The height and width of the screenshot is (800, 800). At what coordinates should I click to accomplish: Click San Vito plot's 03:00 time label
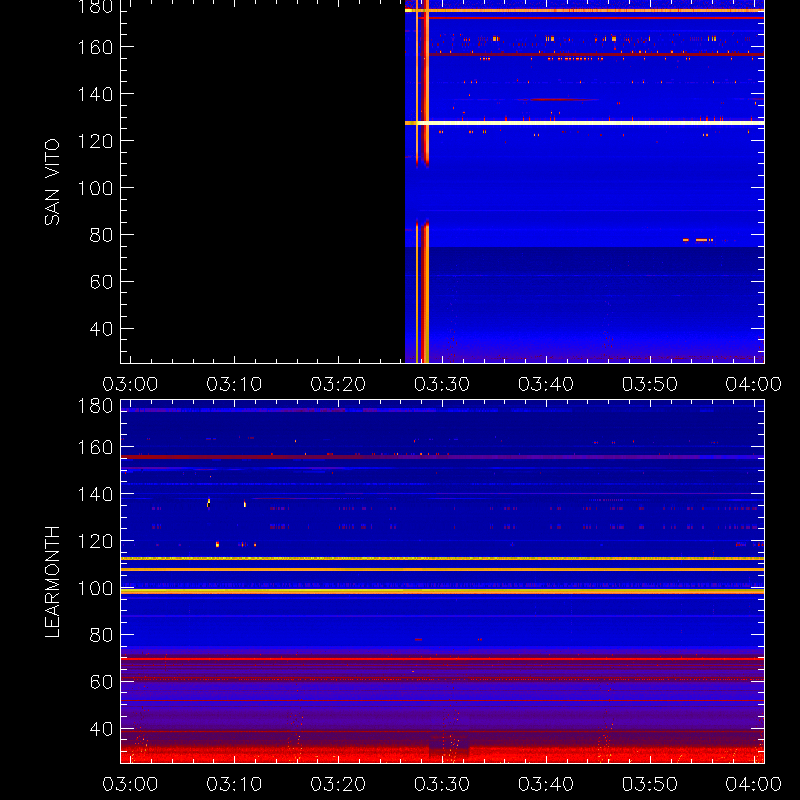(x=130, y=384)
